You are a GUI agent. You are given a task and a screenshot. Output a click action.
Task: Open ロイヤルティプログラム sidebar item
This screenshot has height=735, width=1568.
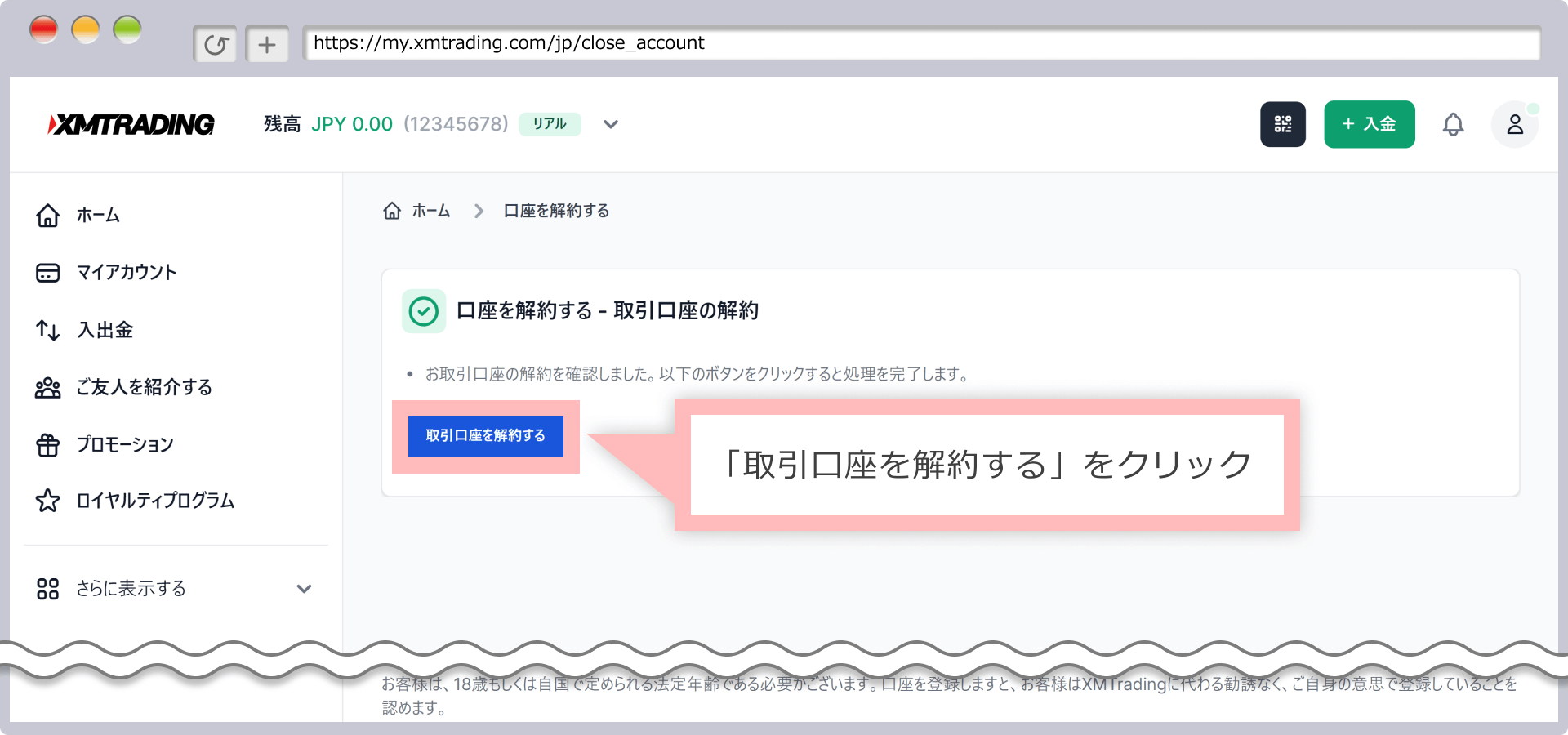(x=155, y=501)
